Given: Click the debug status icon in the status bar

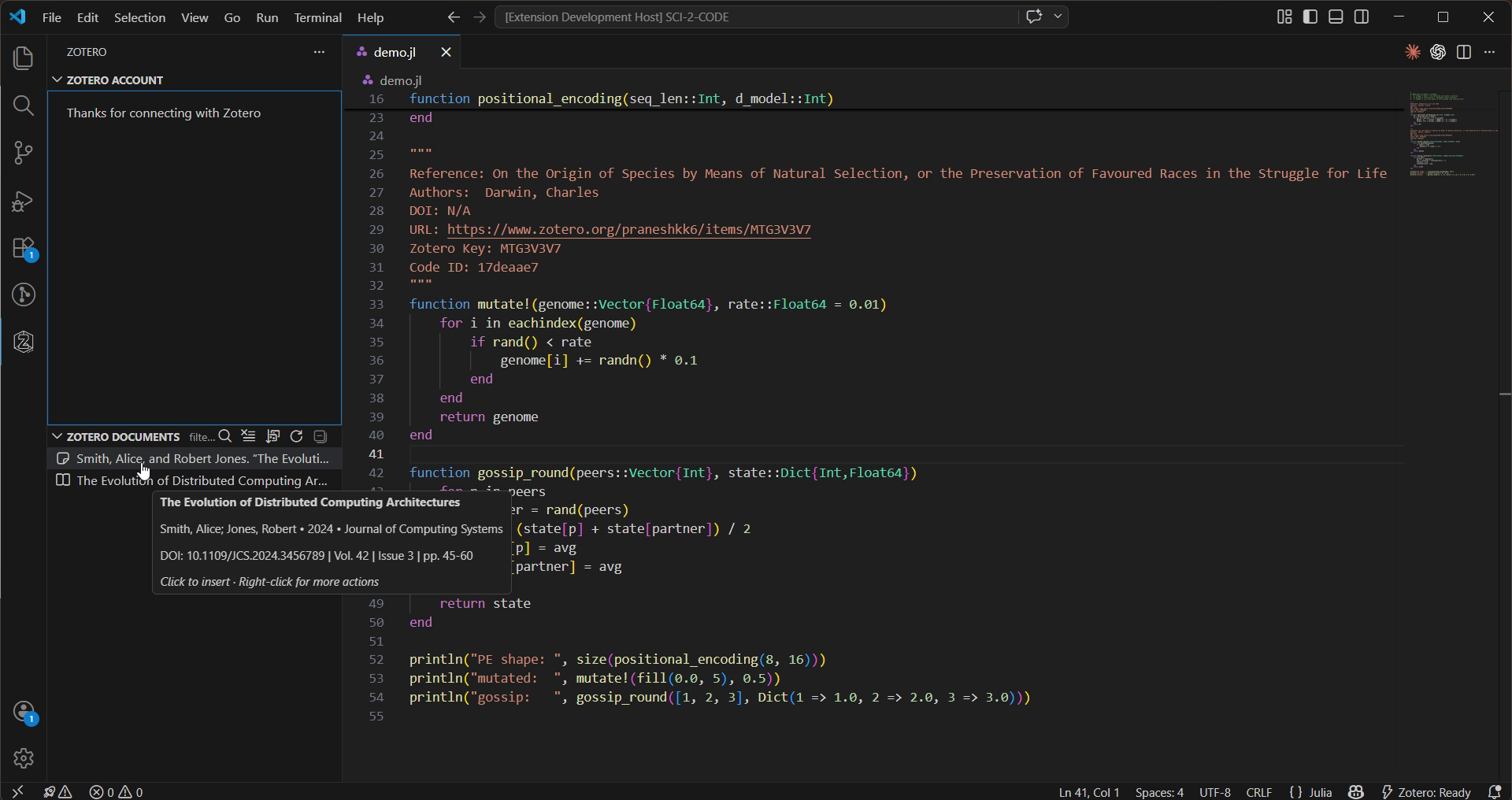Looking at the screenshot, I should [57, 792].
